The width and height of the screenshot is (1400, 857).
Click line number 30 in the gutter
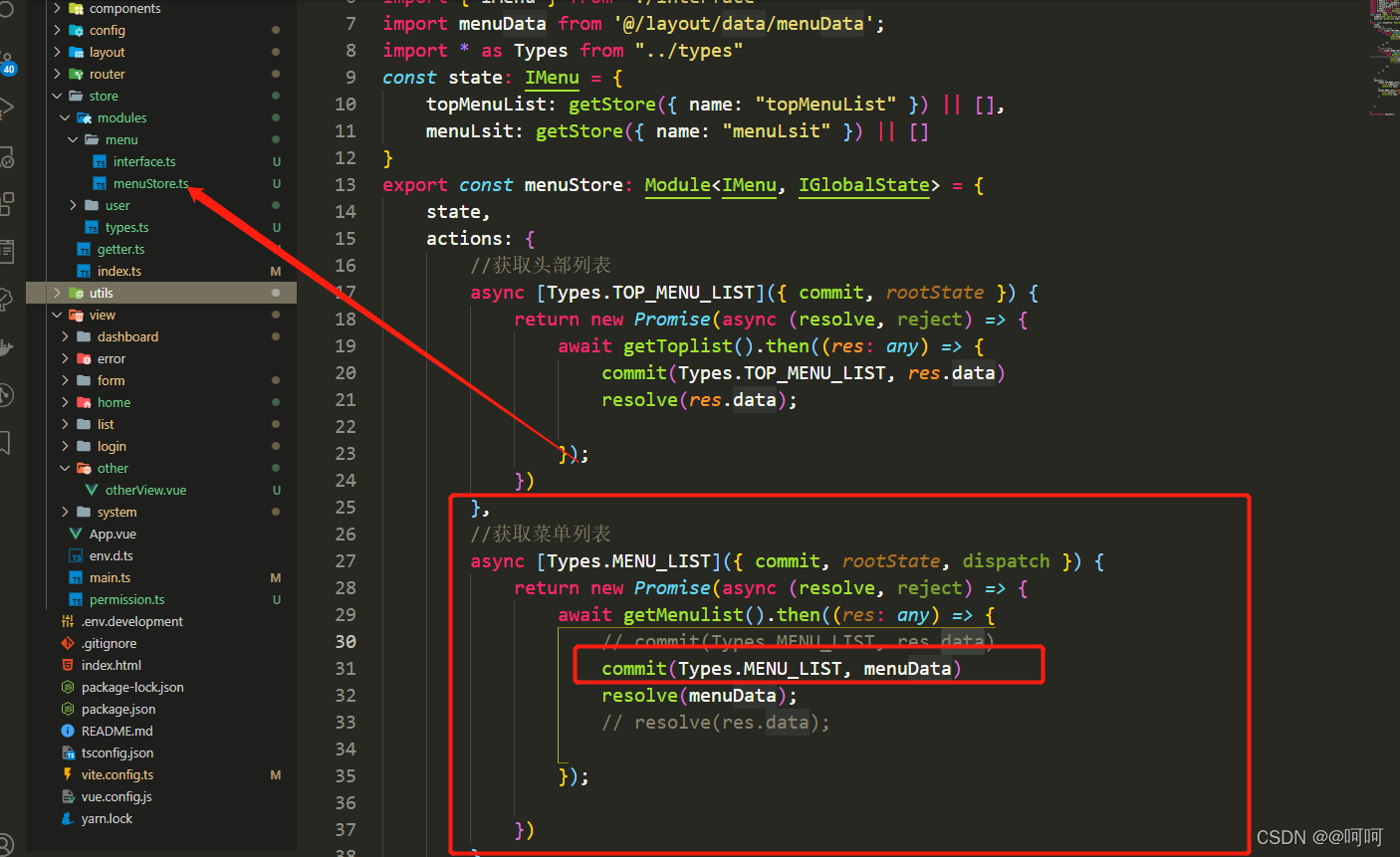pos(345,642)
